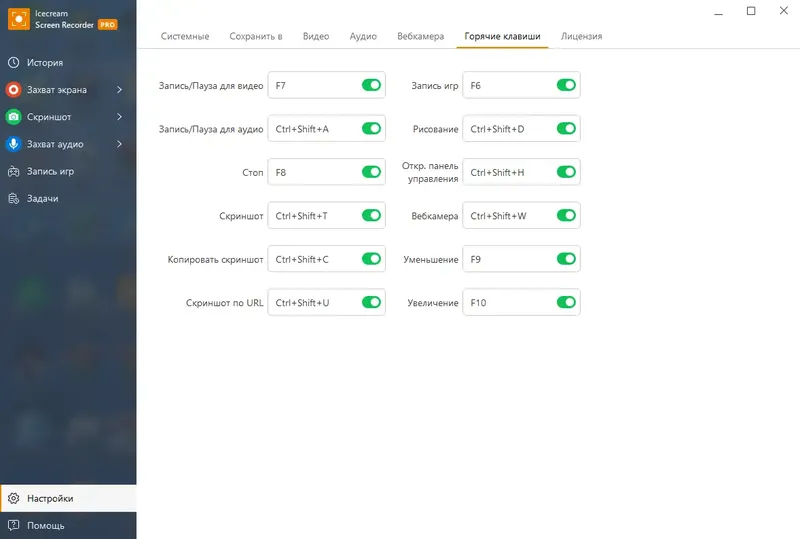The width and height of the screenshot is (800, 539).
Task: Click the Запись игр gamepad icon
Action: click(13, 172)
